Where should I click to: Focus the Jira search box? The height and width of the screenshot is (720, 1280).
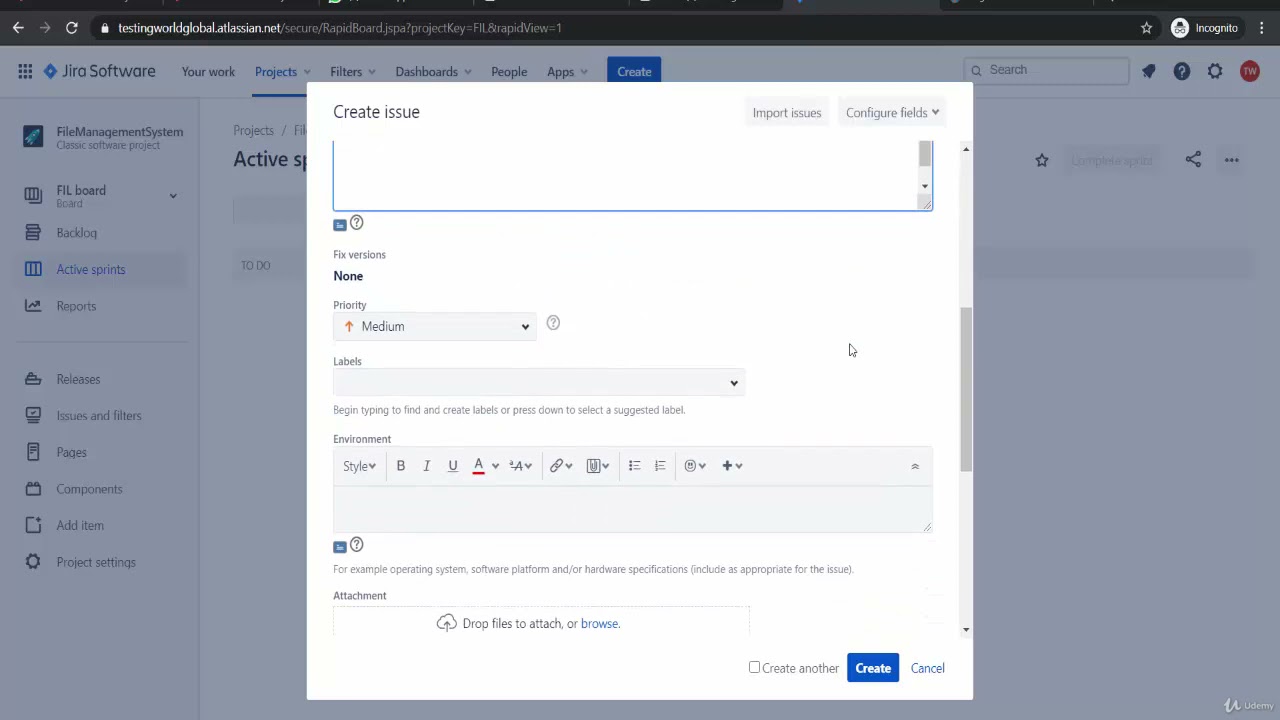pyautogui.click(x=1047, y=70)
